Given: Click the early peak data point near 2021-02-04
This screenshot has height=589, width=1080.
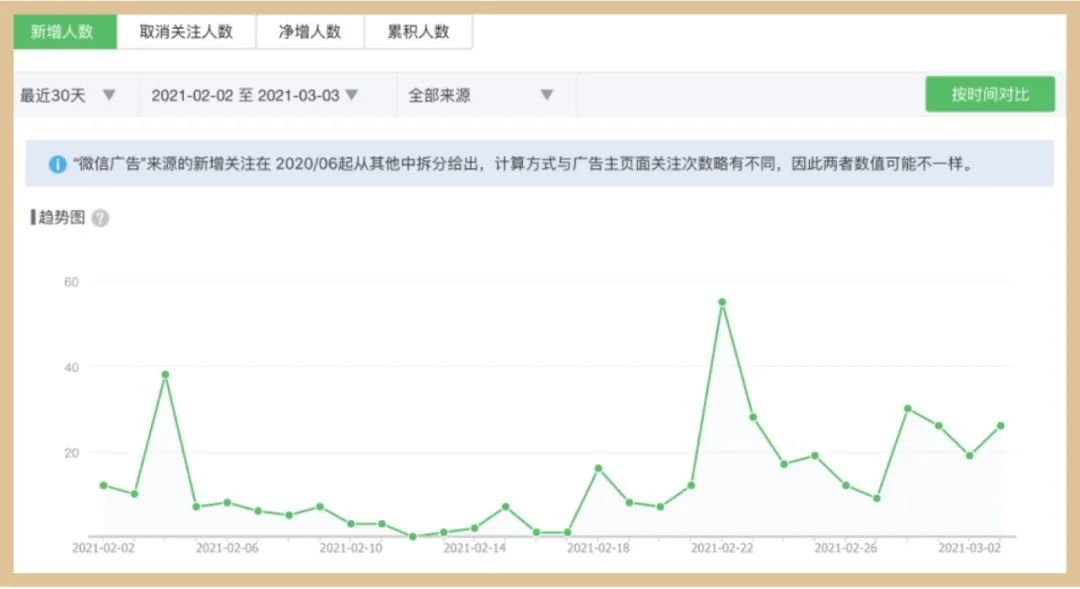Looking at the screenshot, I should coord(165,372).
